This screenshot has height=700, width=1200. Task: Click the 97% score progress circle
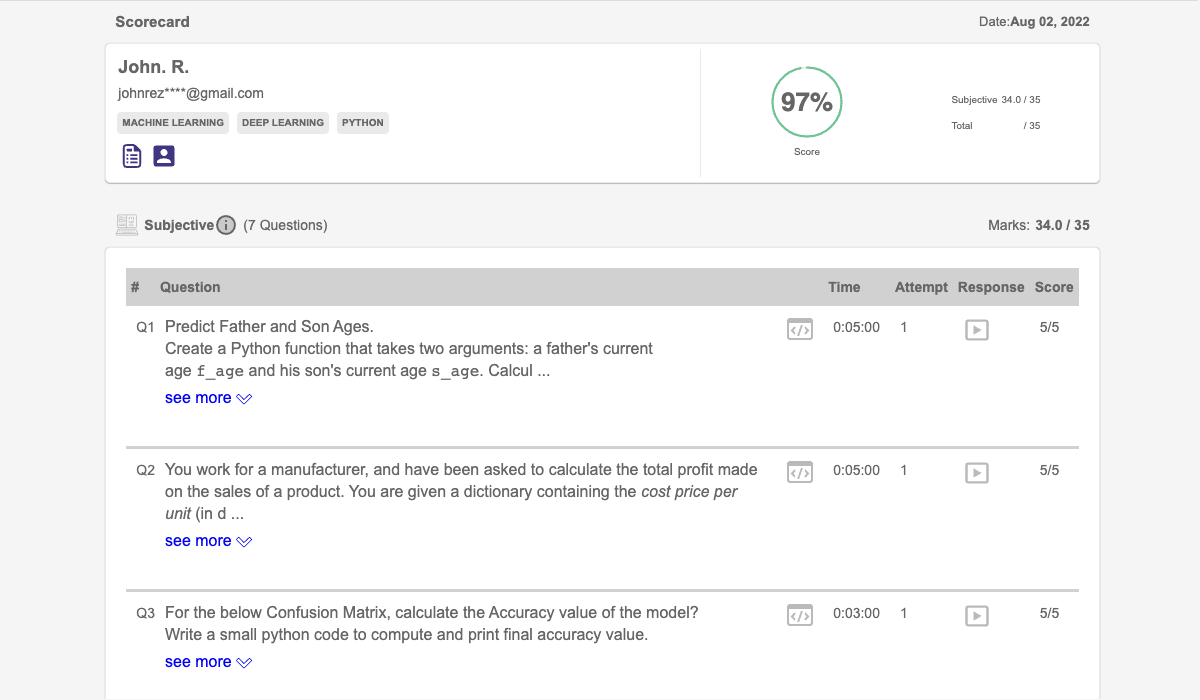(x=807, y=102)
